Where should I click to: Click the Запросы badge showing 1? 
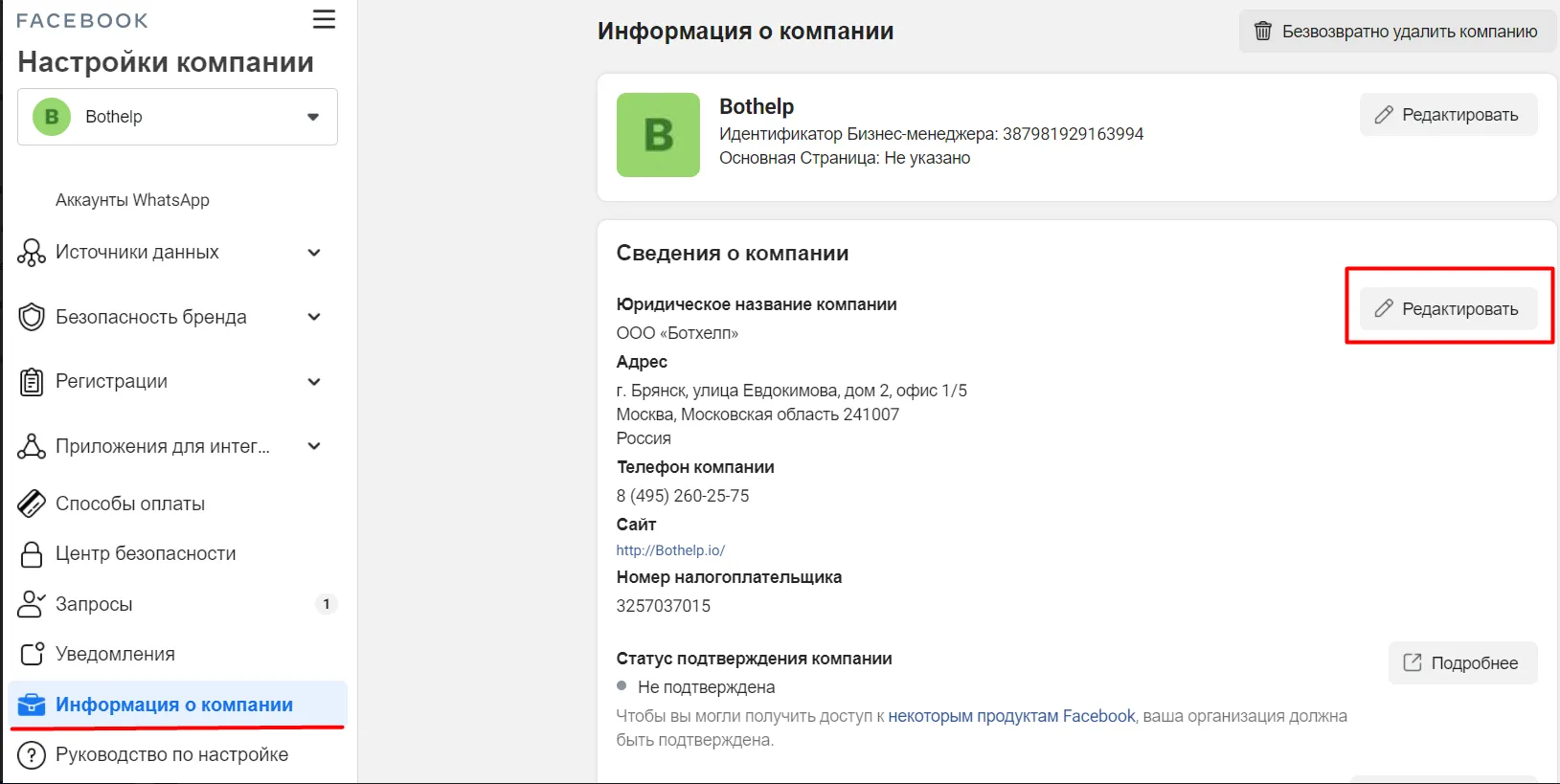[x=327, y=604]
